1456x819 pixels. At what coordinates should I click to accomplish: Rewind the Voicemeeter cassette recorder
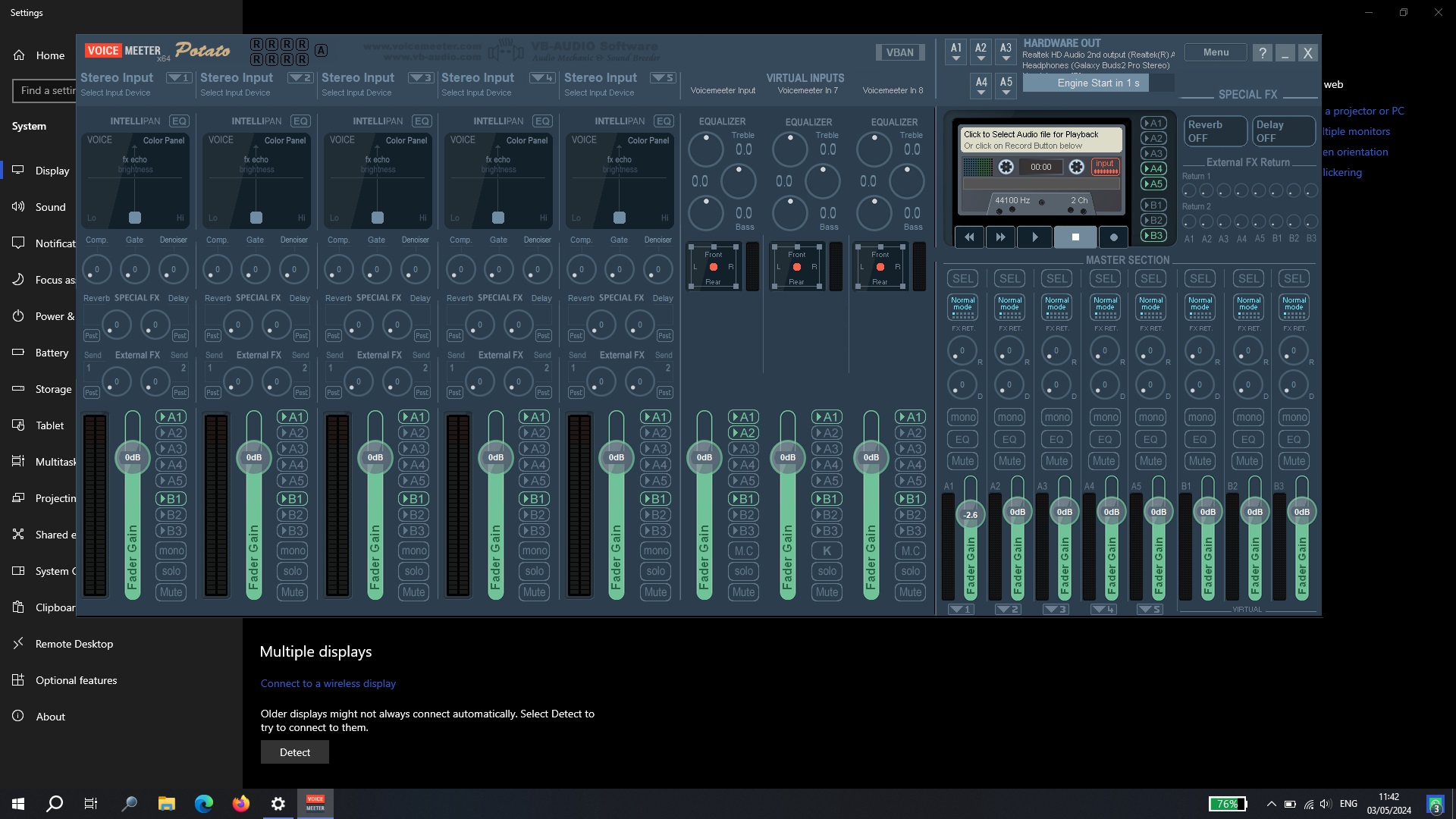coord(969,237)
